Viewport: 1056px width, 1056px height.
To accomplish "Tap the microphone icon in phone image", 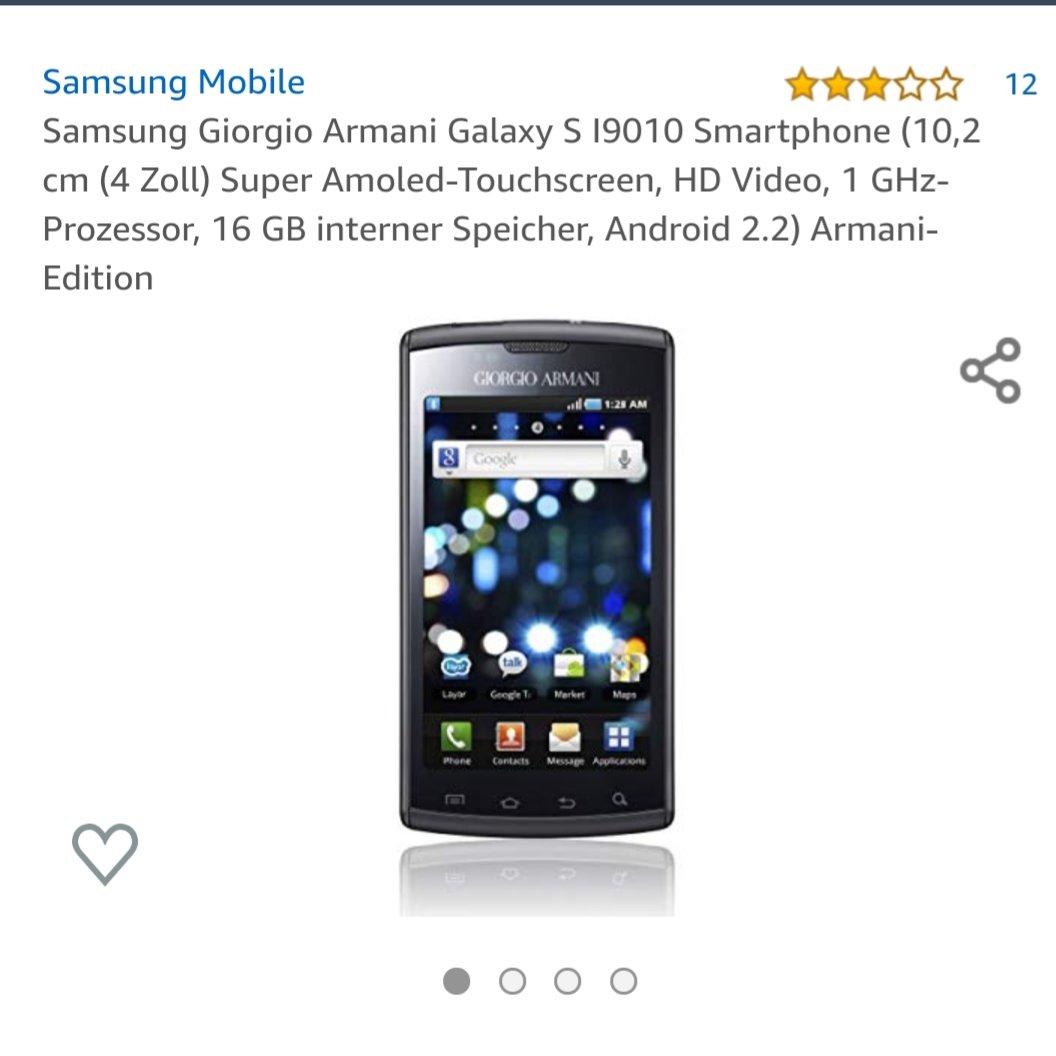I will [x=624, y=459].
